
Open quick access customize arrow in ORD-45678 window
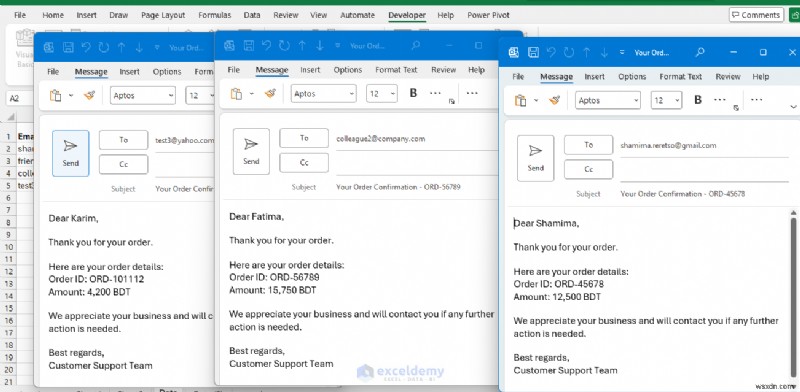click(621, 52)
